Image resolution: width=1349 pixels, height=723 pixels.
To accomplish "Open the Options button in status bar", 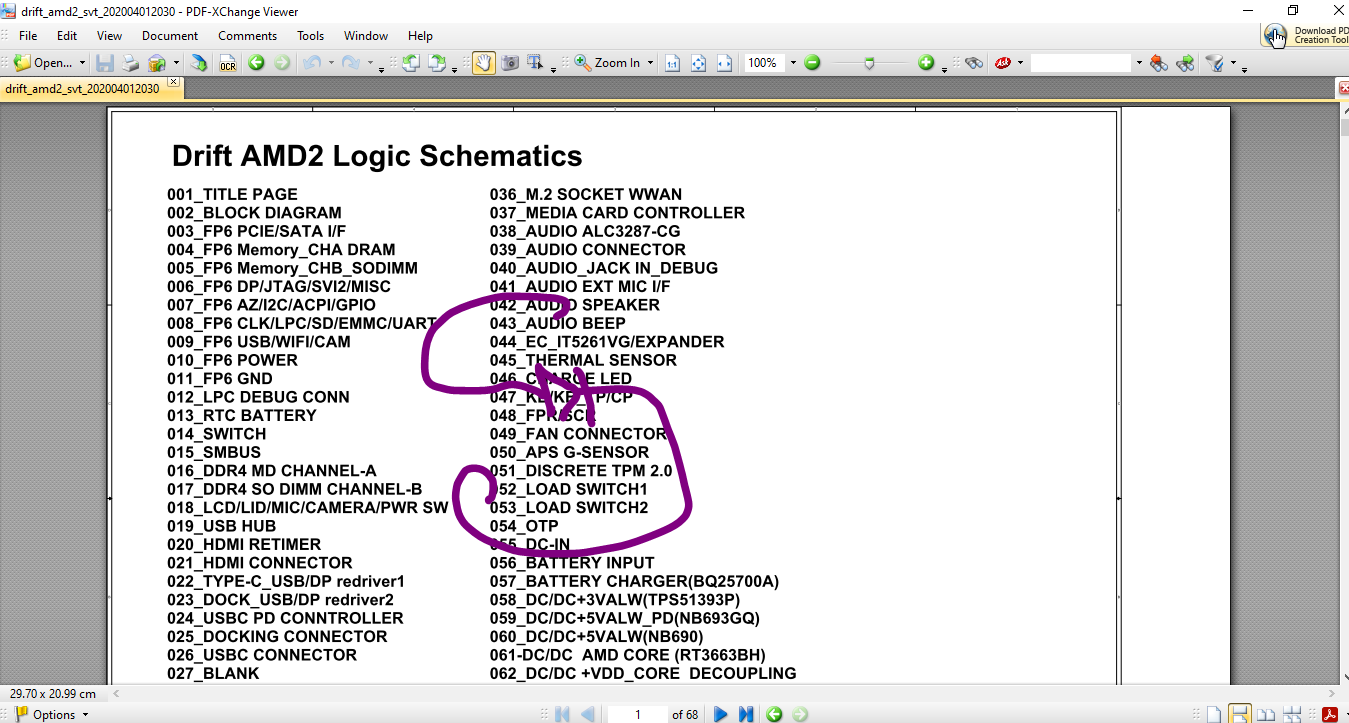I will click(53, 714).
